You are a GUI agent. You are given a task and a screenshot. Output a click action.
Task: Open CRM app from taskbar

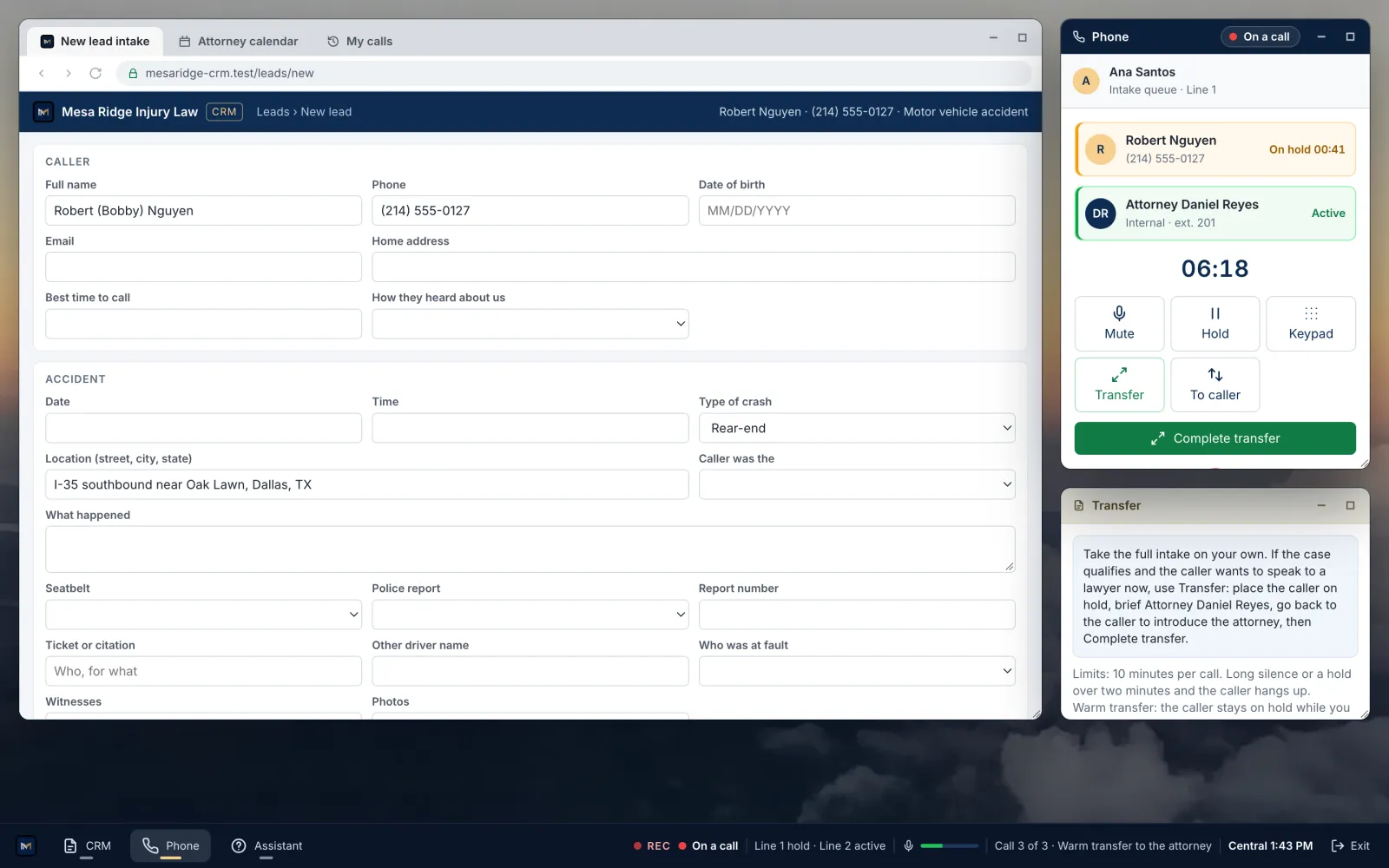pos(88,845)
